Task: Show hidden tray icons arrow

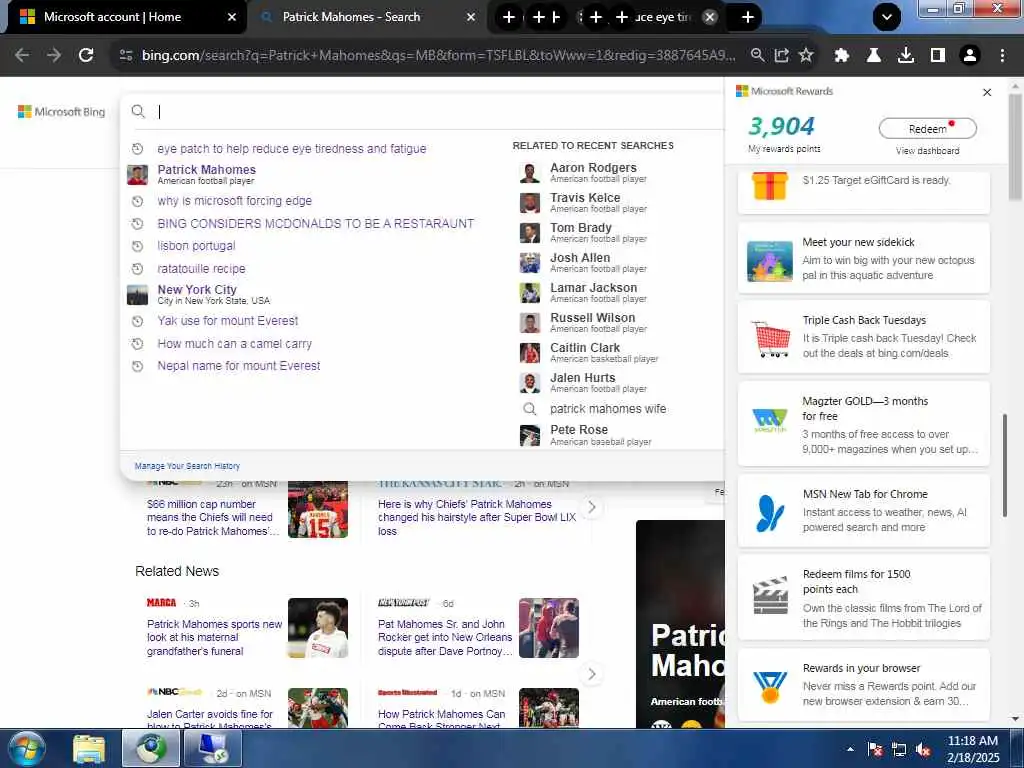Action: (x=850, y=750)
